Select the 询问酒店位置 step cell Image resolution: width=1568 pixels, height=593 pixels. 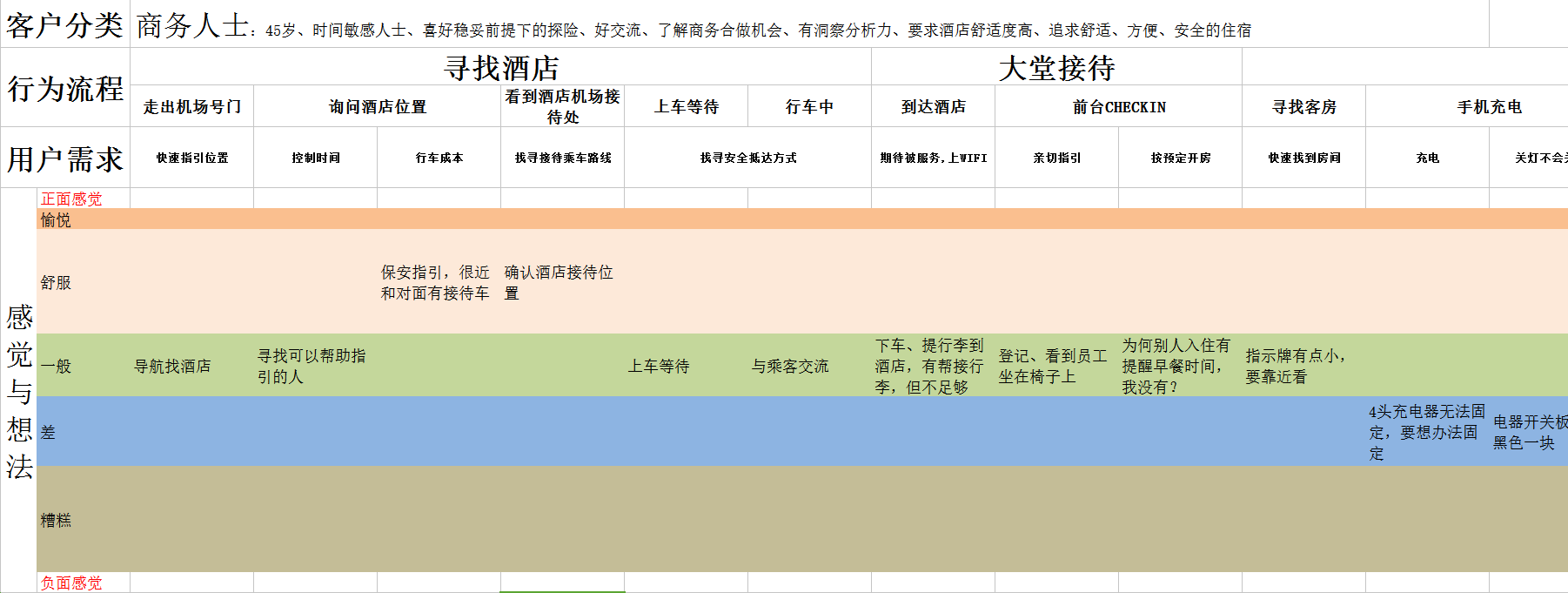pyautogui.click(x=378, y=107)
